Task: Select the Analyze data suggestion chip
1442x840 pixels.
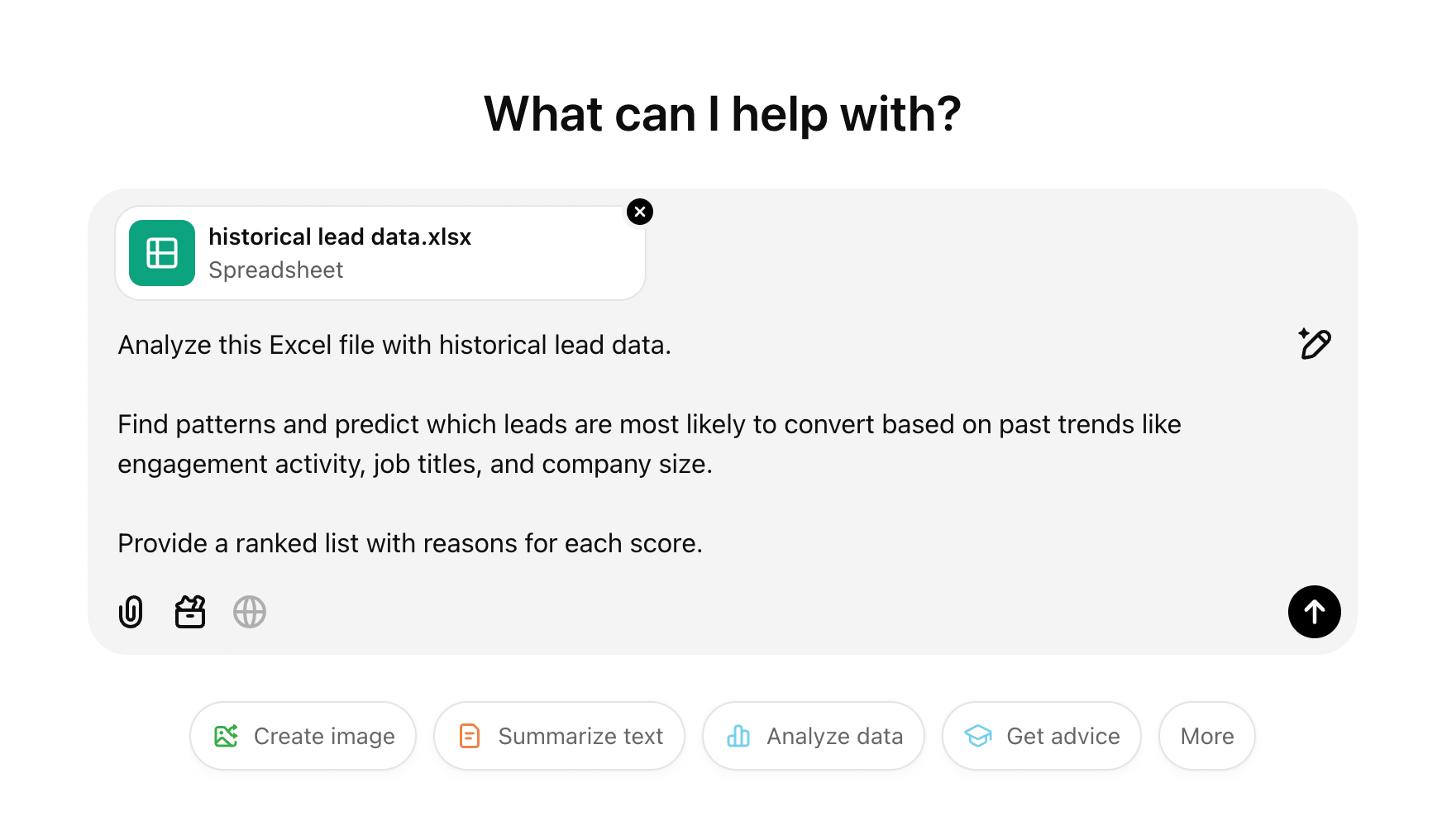Action: [x=813, y=735]
